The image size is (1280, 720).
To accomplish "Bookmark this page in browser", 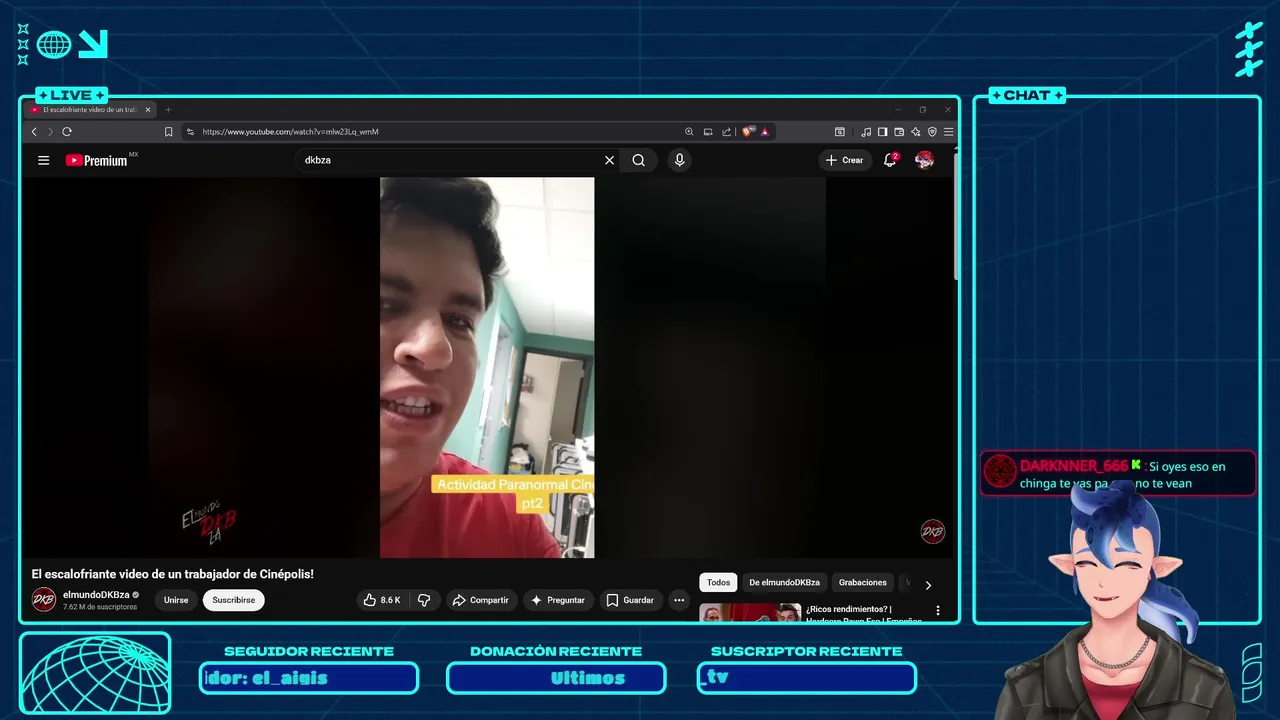I will pyautogui.click(x=168, y=132).
